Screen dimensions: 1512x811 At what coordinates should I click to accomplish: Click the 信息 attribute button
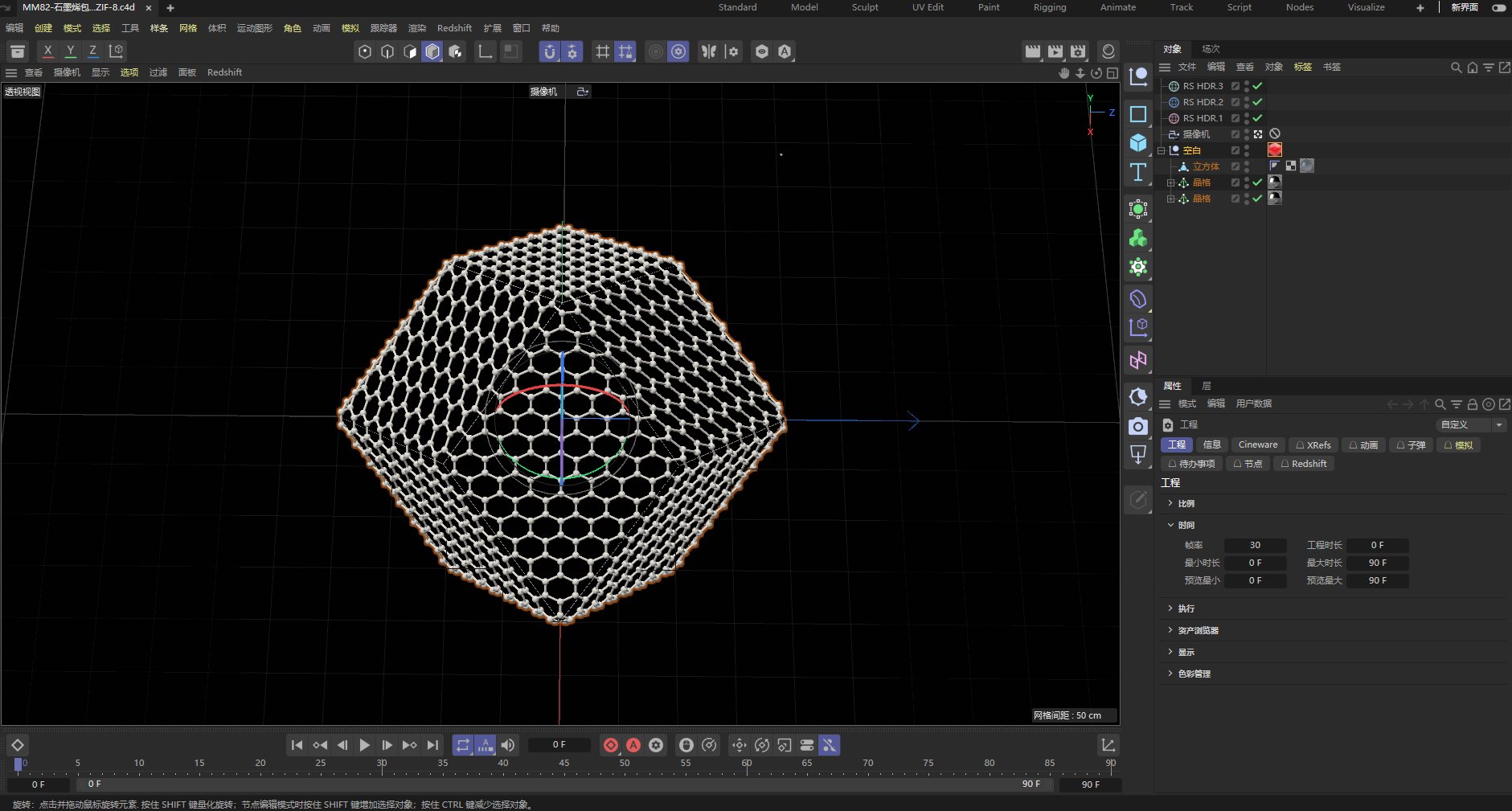[x=1212, y=445]
